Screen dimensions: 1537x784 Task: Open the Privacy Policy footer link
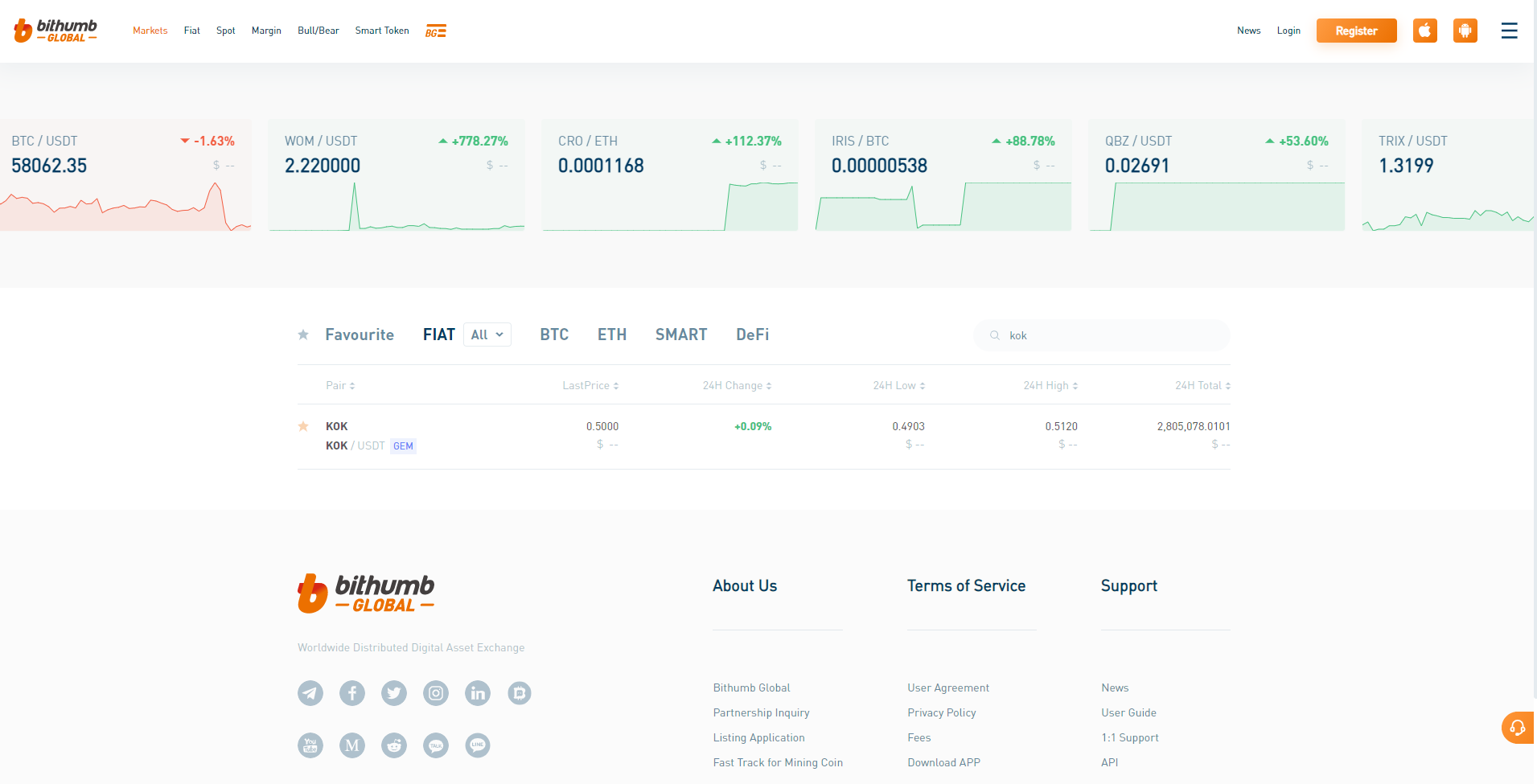[x=942, y=712]
